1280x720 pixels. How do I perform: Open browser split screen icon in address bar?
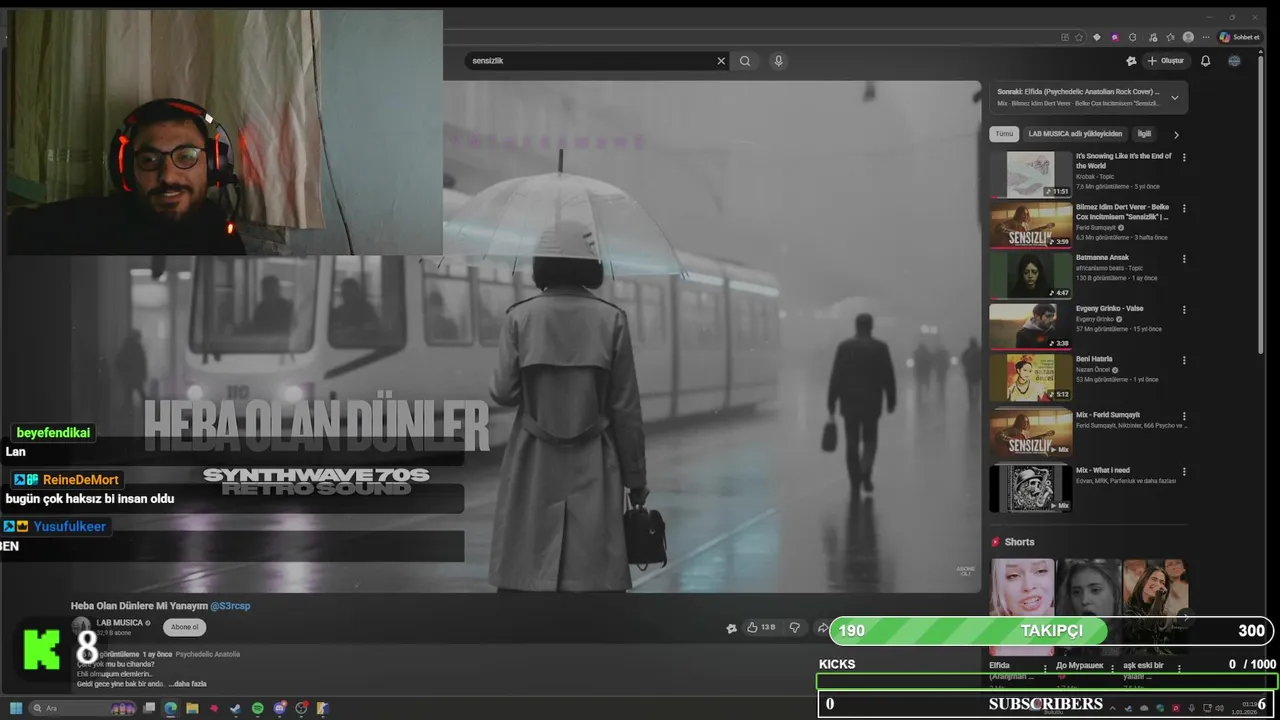(x=1065, y=37)
